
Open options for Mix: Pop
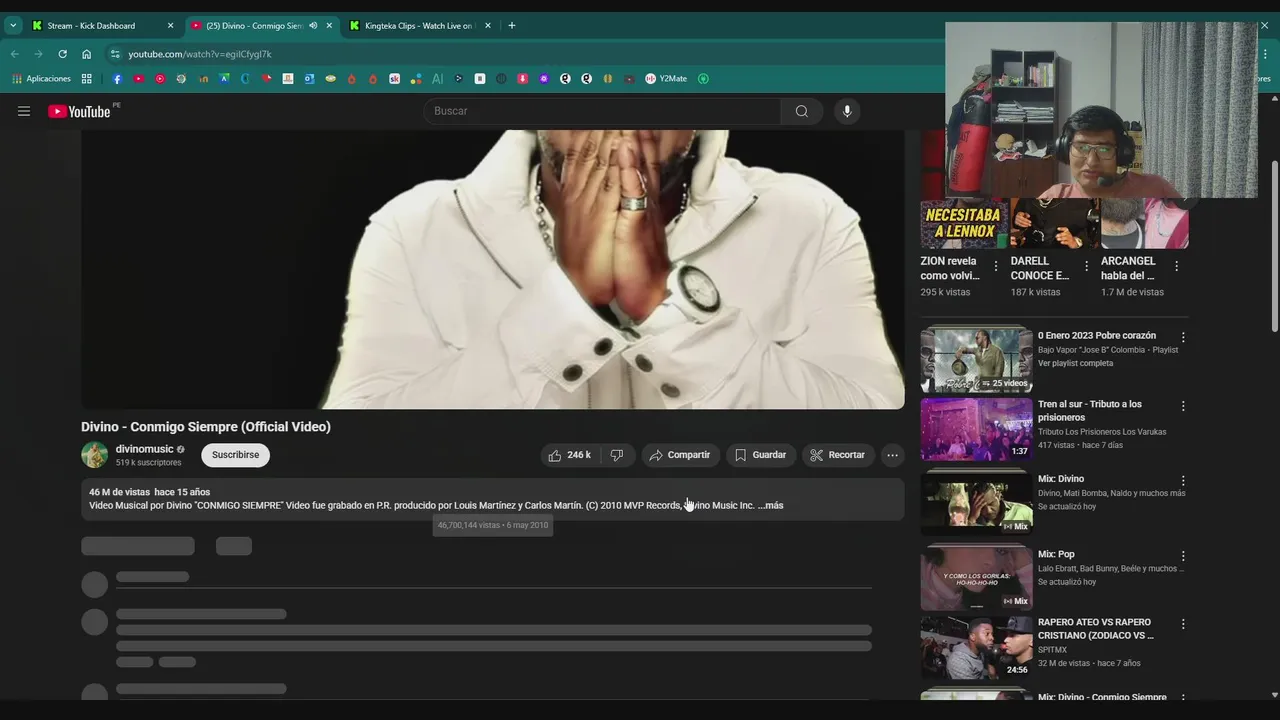click(1183, 556)
